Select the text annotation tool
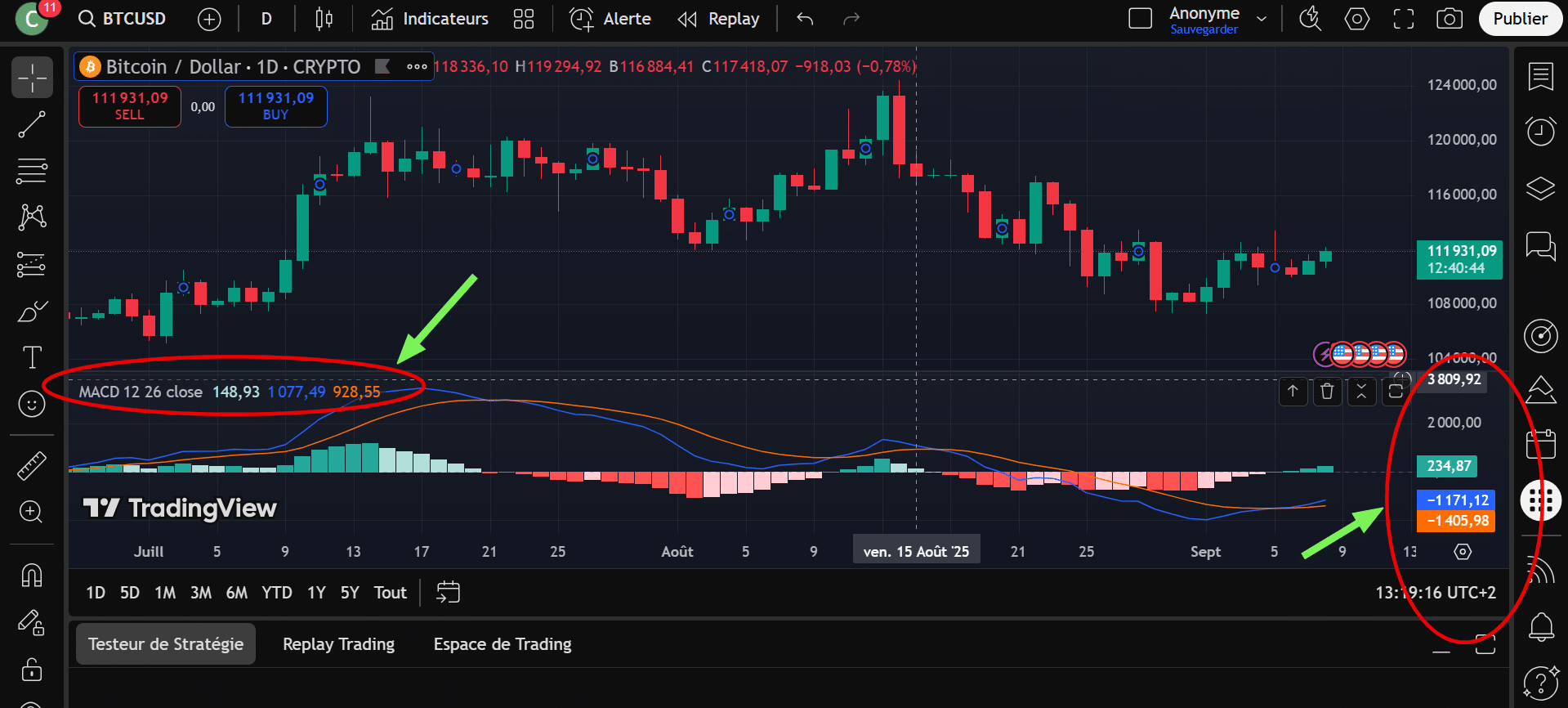 pos(32,357)
